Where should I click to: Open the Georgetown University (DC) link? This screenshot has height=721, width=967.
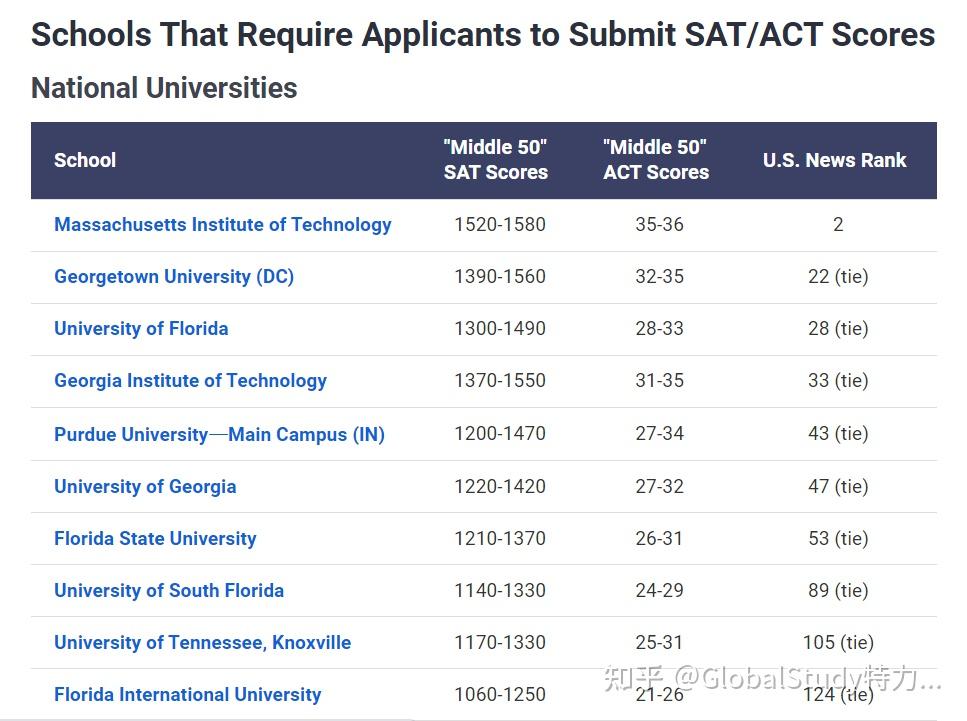tap(174, 276)
